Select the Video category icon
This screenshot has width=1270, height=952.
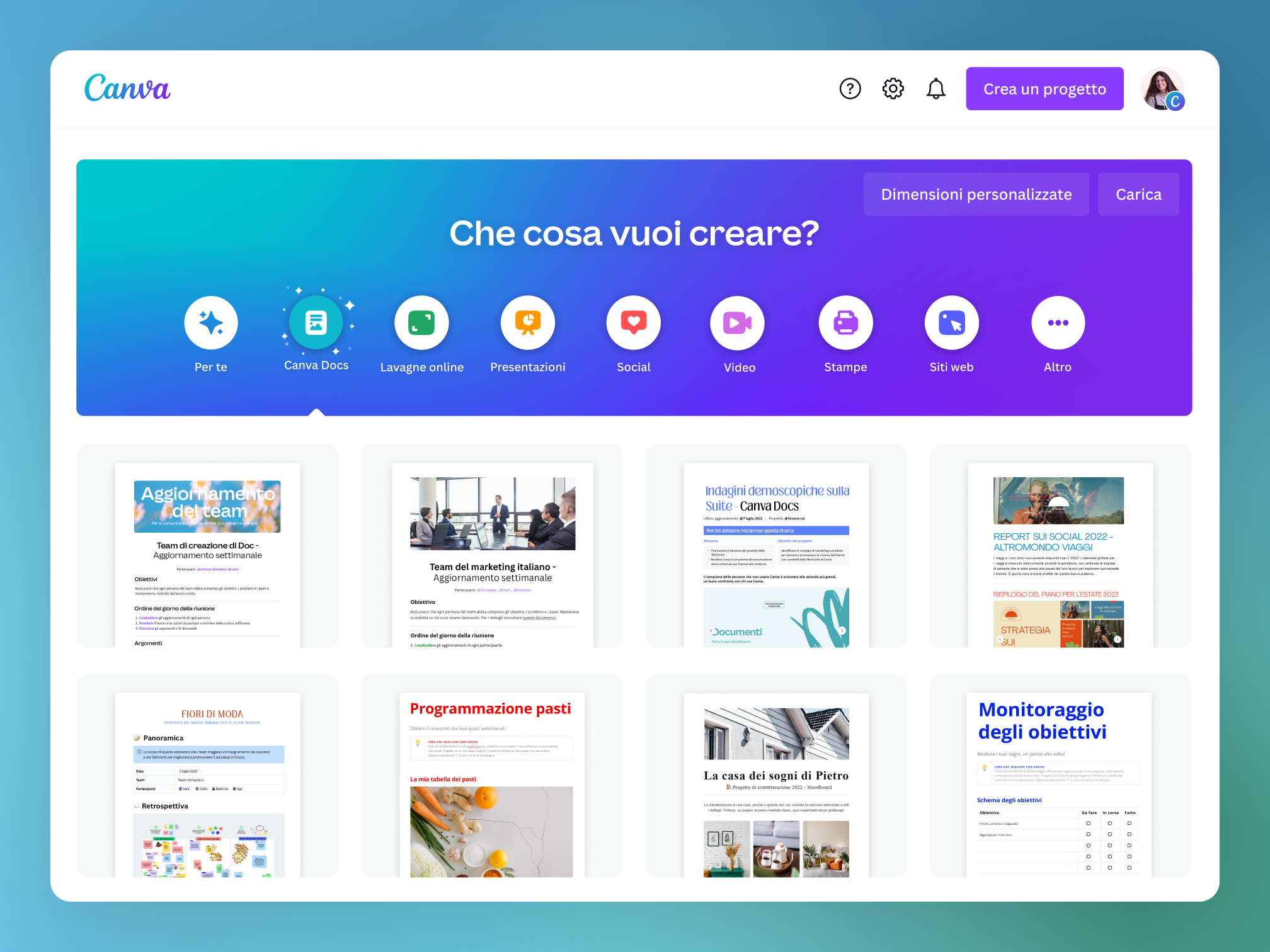[x=738, y=323]
